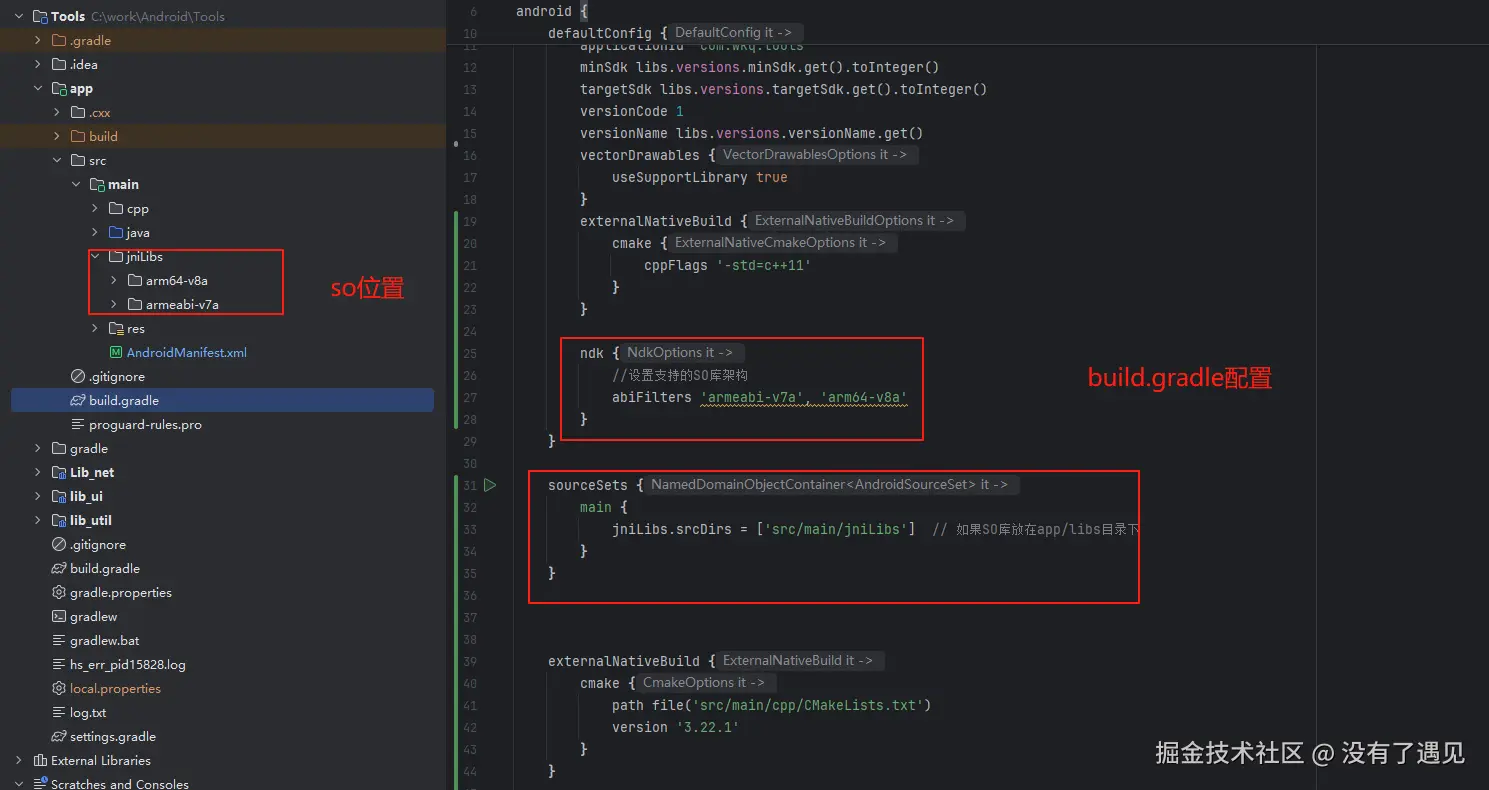Collapse the main folder chevron

(x=76, y=184)
